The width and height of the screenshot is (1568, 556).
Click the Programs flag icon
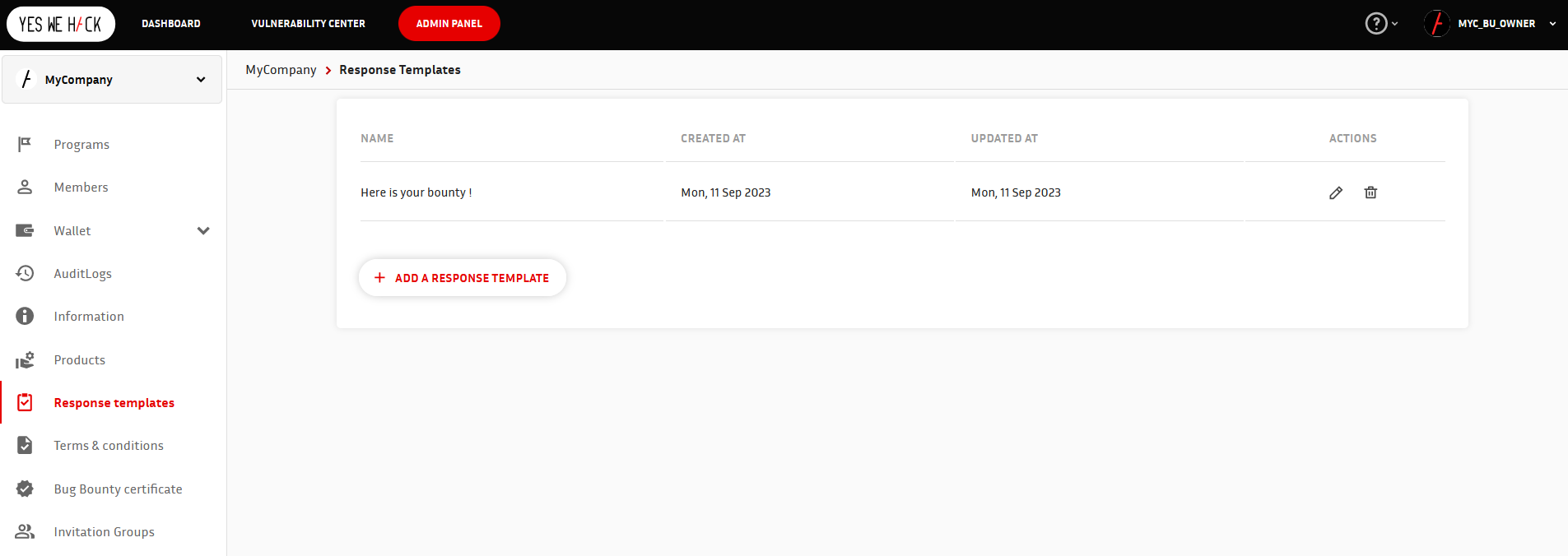25,145
